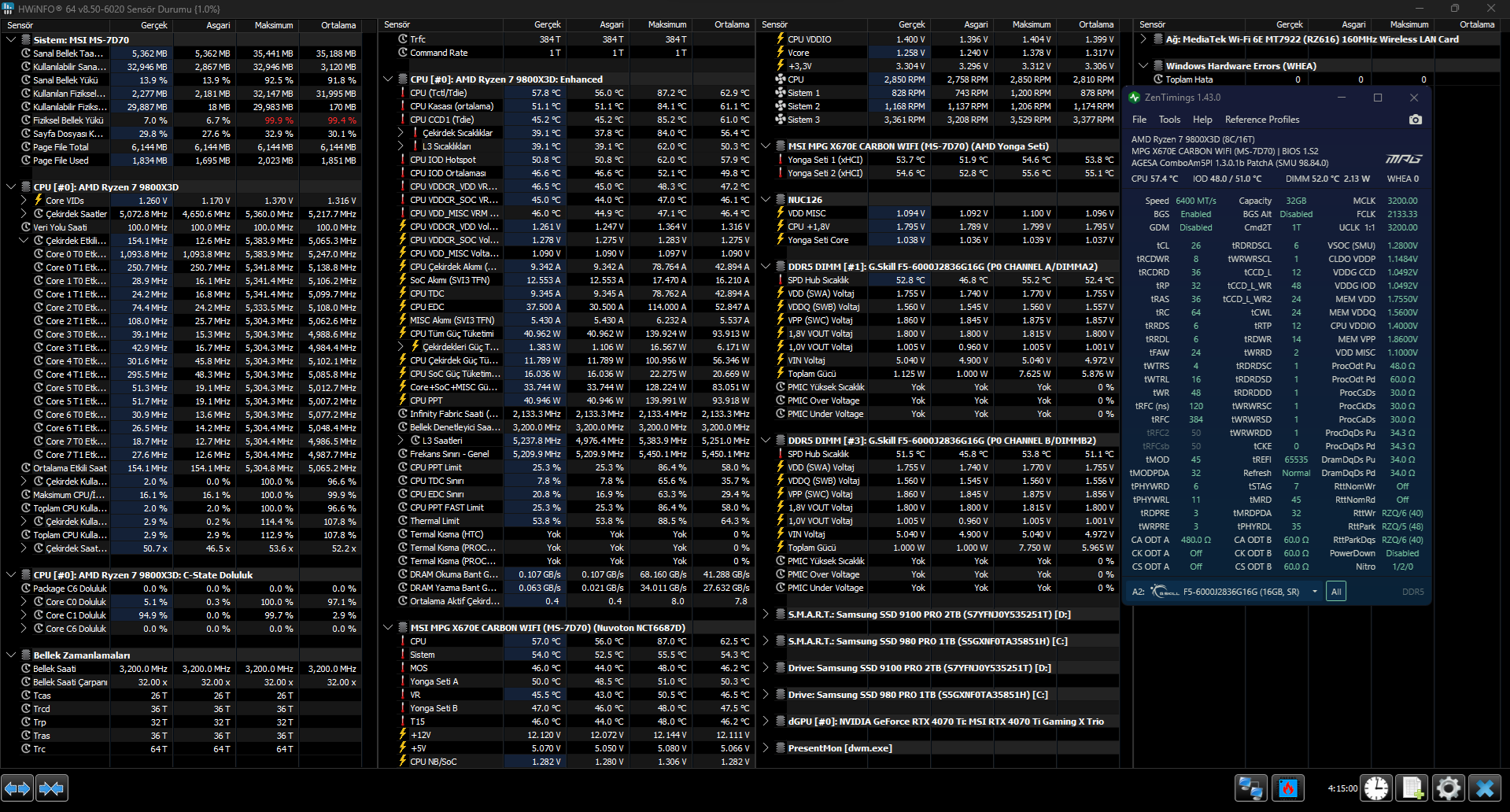Collapse the DDR5 DIMM [#1] group

click(x=766, y=267)
